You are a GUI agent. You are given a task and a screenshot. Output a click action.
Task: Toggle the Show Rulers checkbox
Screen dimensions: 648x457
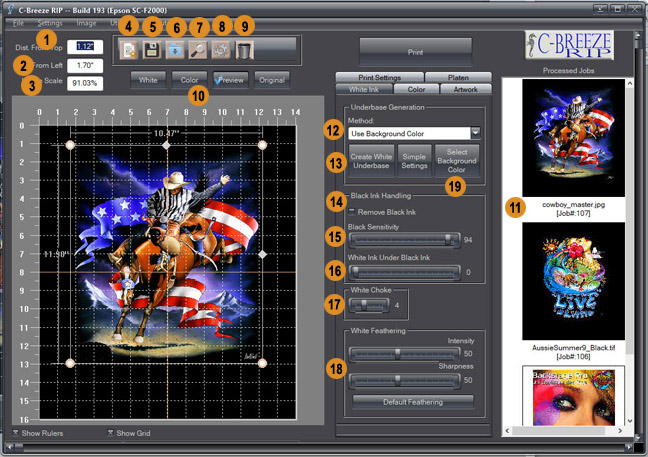(15, 433)
